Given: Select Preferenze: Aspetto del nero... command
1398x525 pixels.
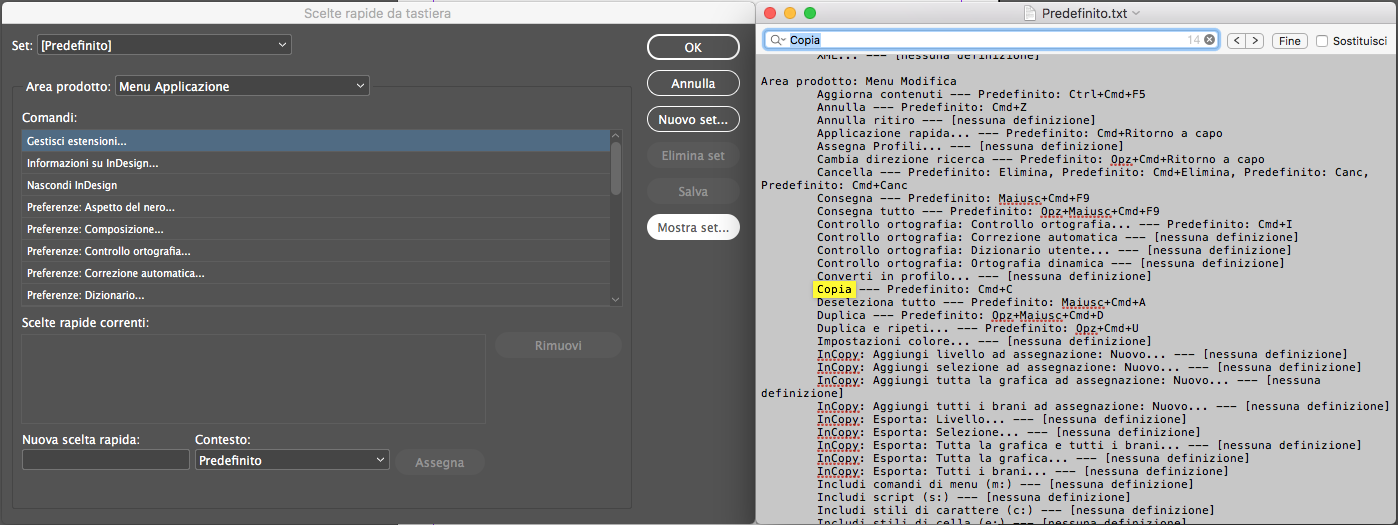Looking at the screenshot, I should [315, 207].
